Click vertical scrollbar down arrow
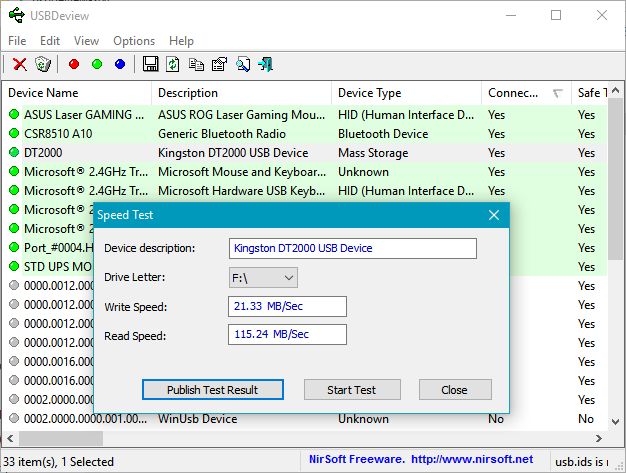Image resolution: width=626 pixels, height=473 pixels. pyautogui.click(x=615, y=422)
